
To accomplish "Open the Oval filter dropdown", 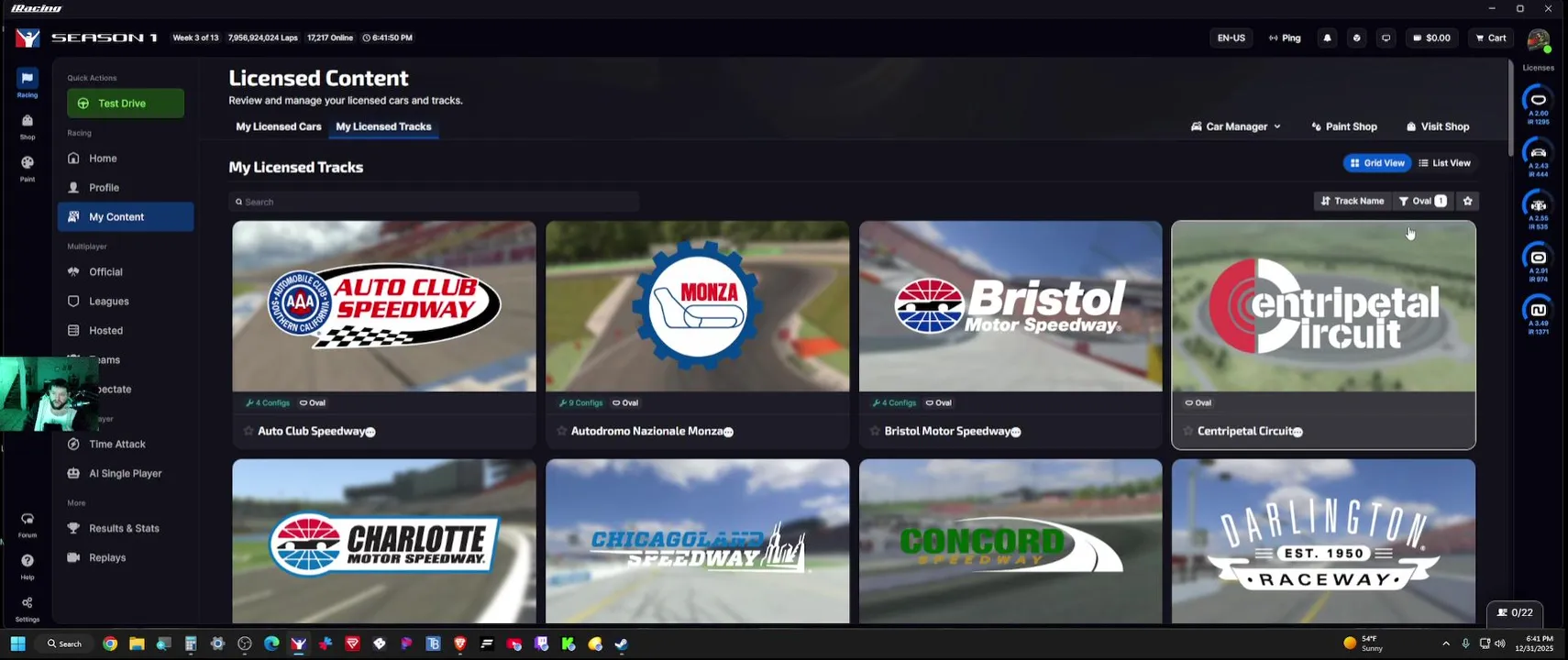I will tap(1423, 201).
